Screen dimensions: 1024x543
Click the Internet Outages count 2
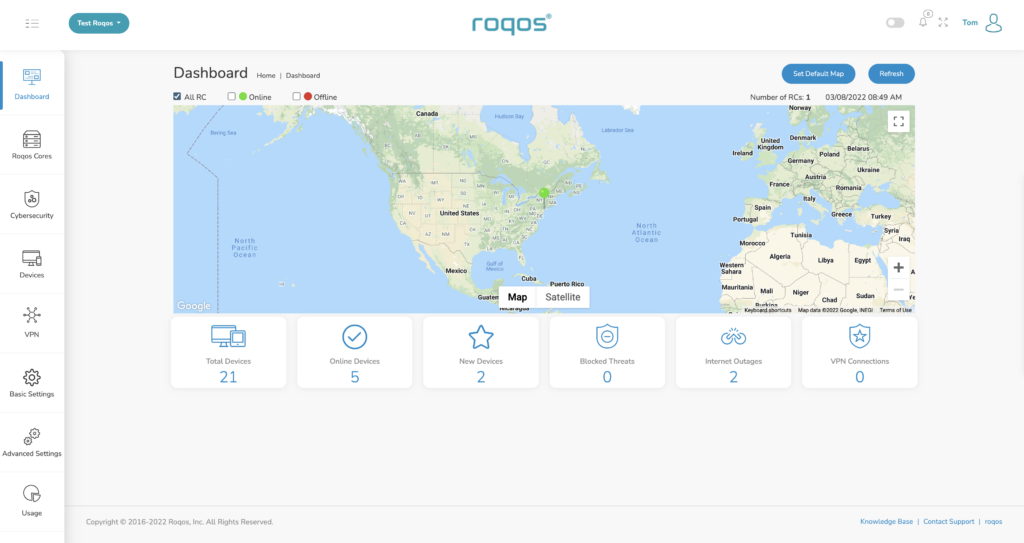[733, 377]
